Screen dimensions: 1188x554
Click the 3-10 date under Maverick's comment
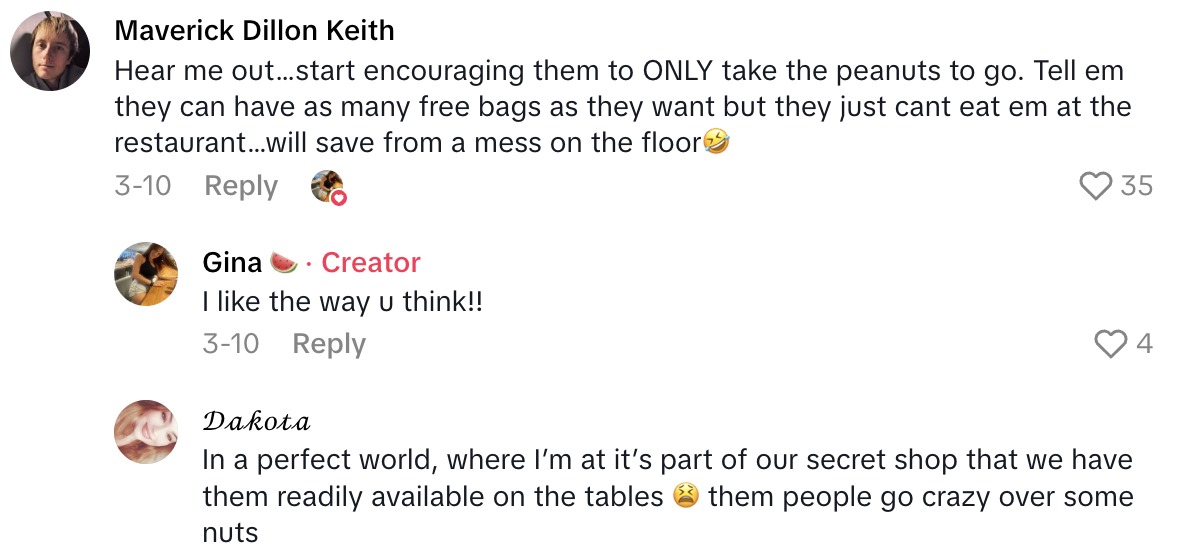click(x=142, y=186)
